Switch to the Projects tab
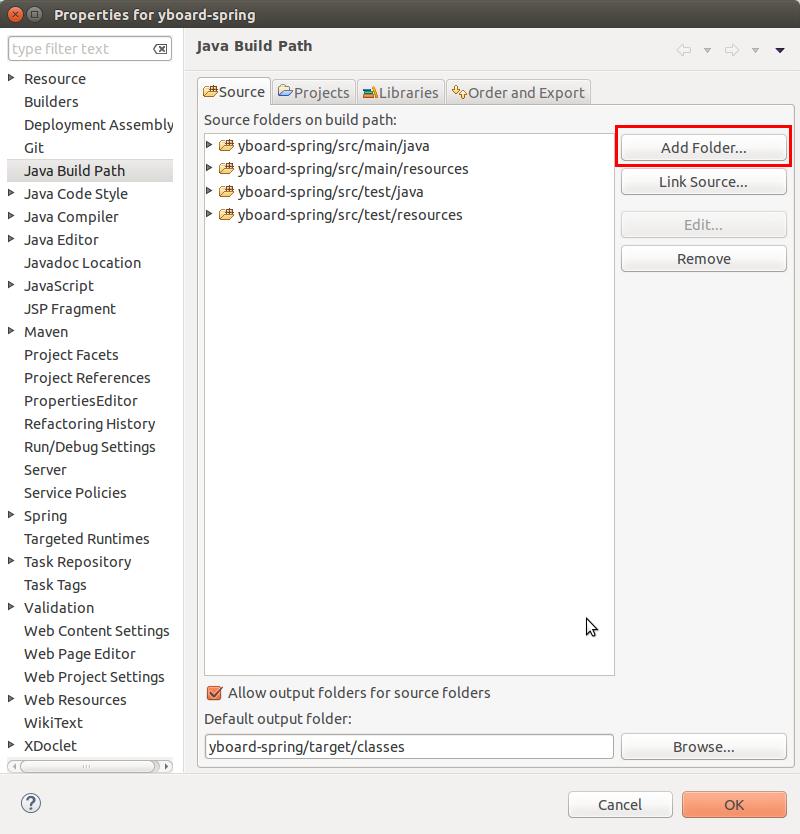This screenshot has width=800, height=834. click(x=314, y=93)
